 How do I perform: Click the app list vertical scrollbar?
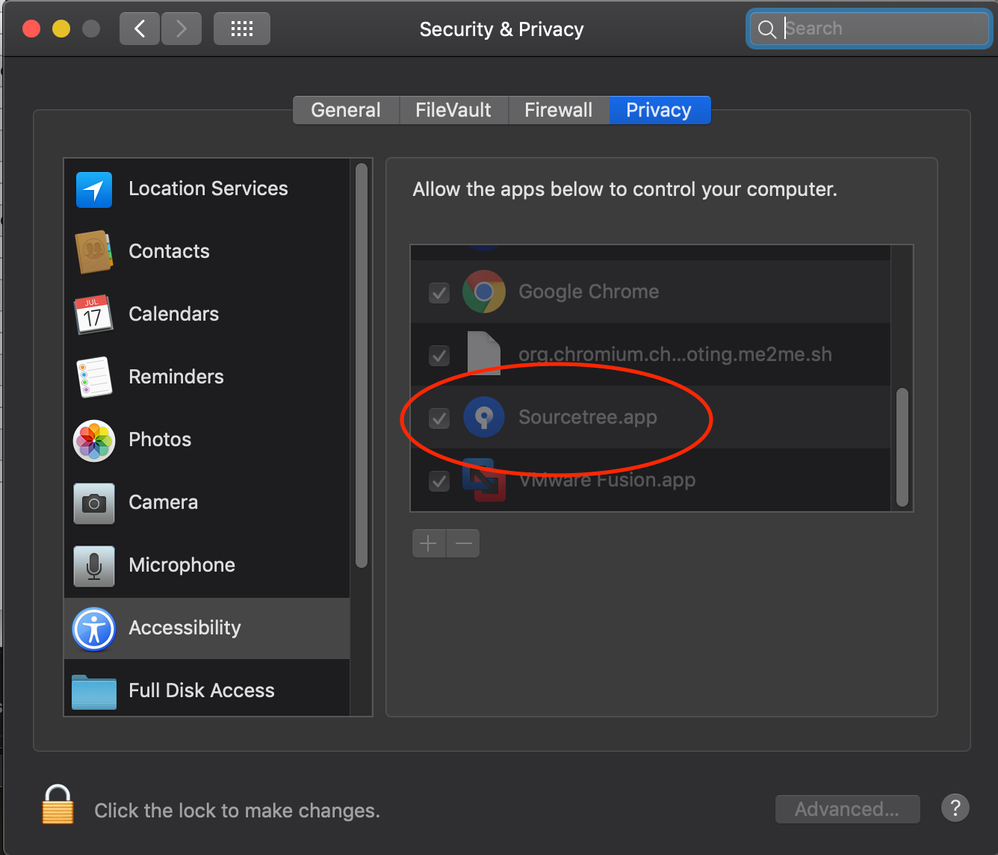(x=902, y=447)
